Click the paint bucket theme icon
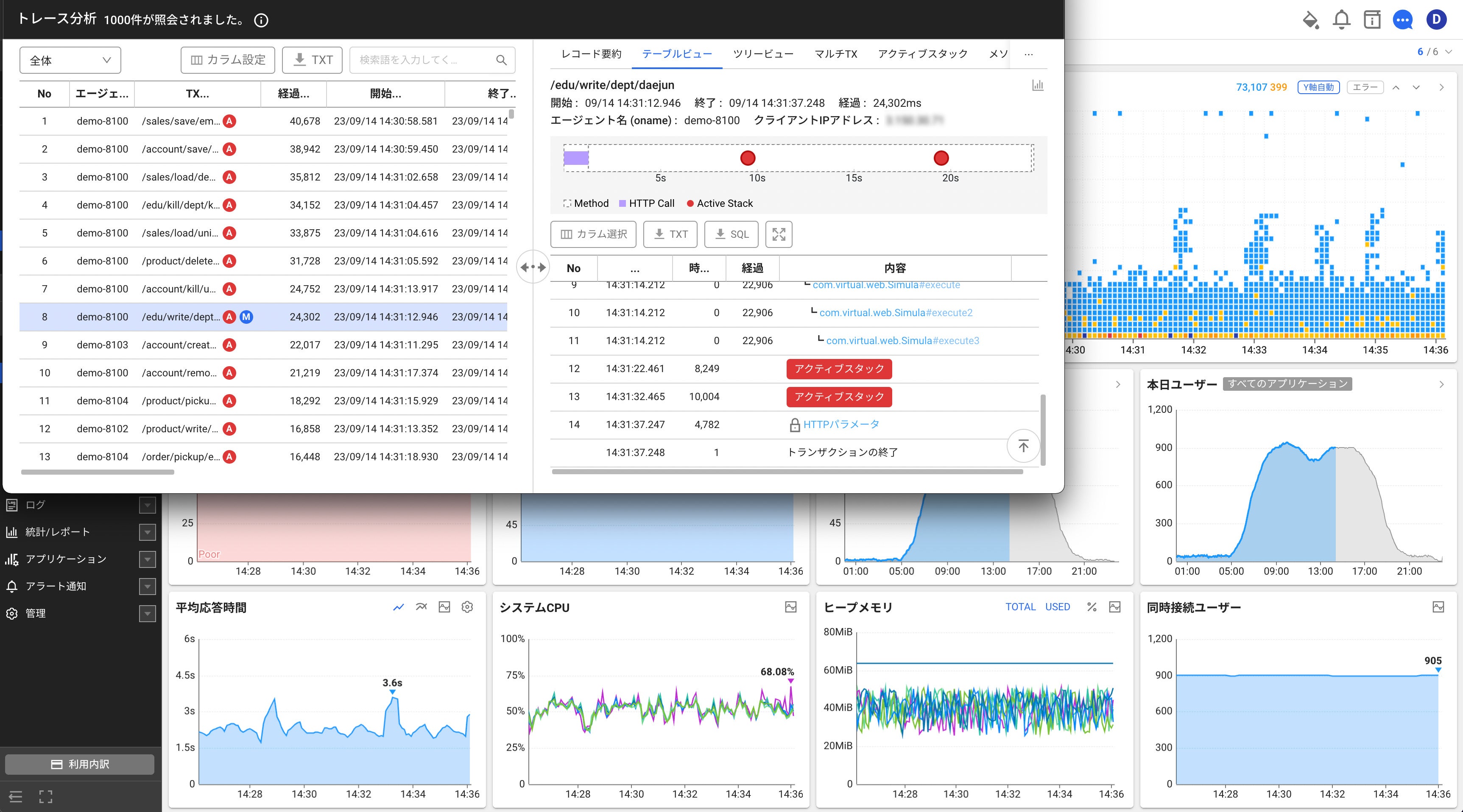 click(x=1310, y=20)
